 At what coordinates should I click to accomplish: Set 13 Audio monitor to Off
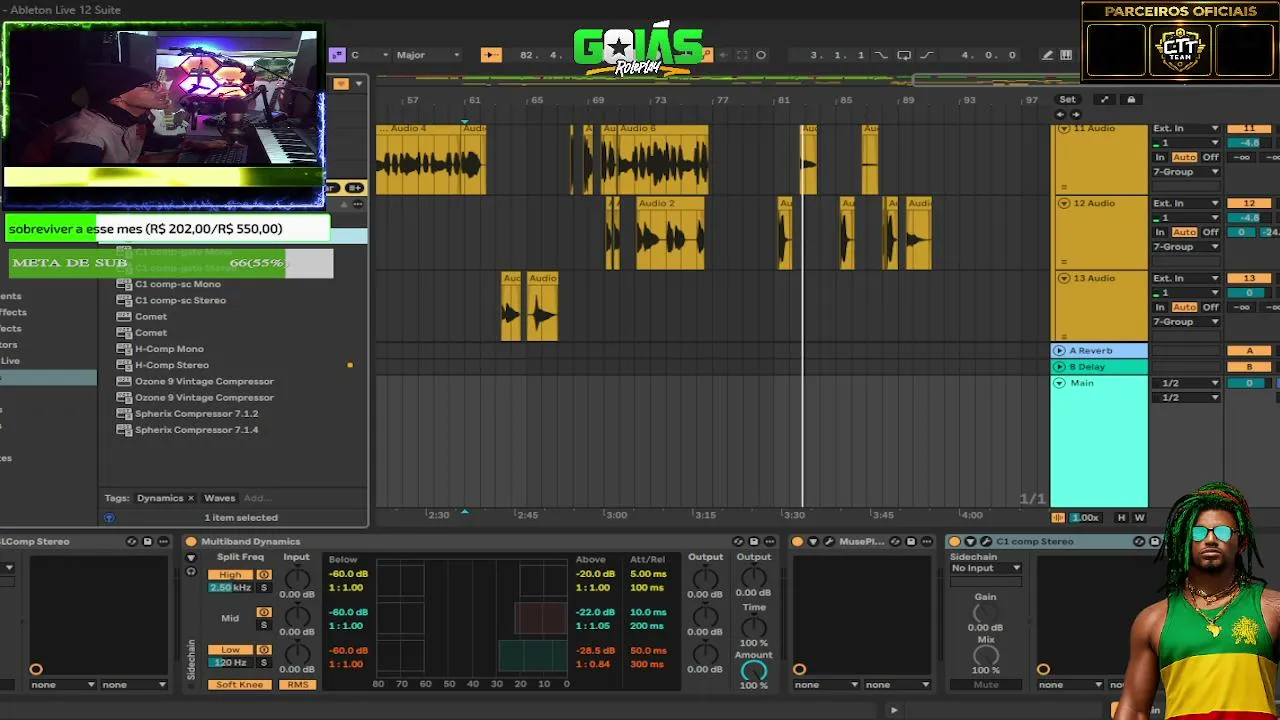coord(1210,307)
